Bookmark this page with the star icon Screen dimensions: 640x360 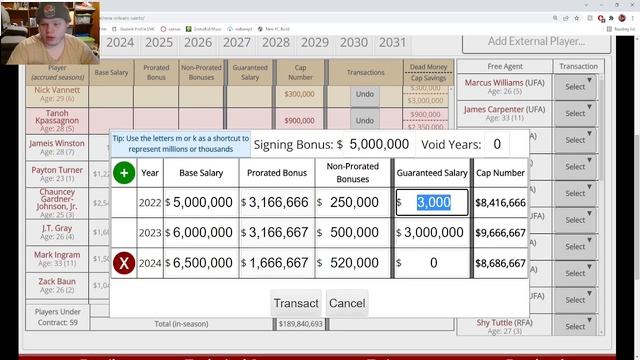[576, 18]
